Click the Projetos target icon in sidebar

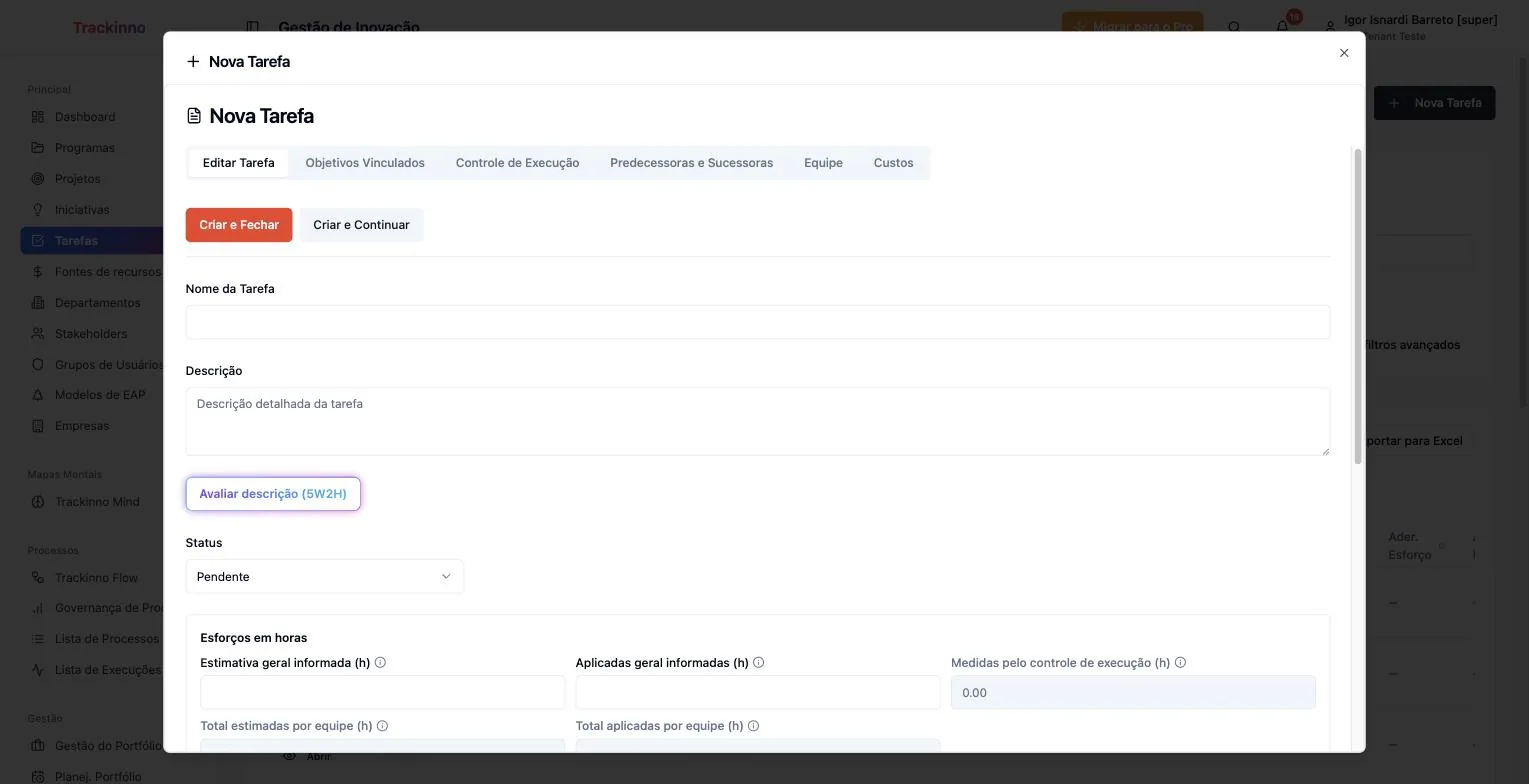[x=38, y=179]
